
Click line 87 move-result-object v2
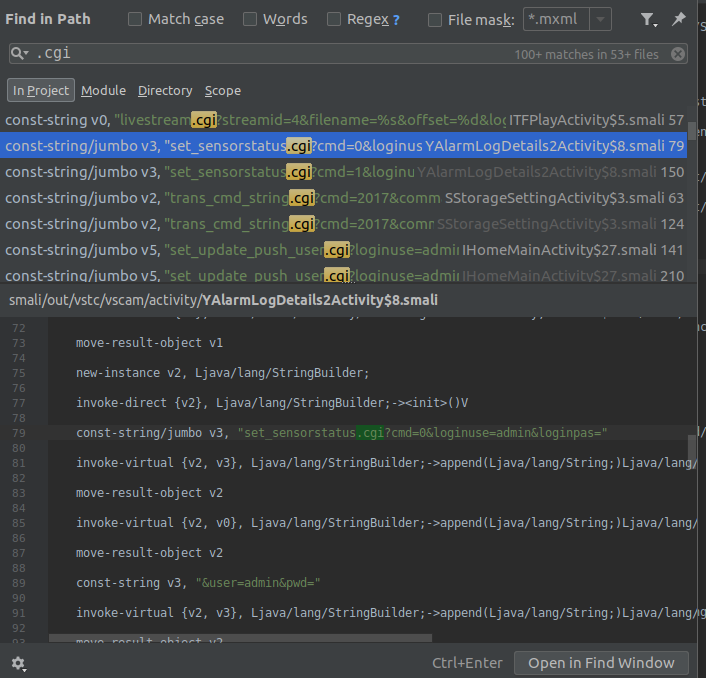(x=149, y=553)
